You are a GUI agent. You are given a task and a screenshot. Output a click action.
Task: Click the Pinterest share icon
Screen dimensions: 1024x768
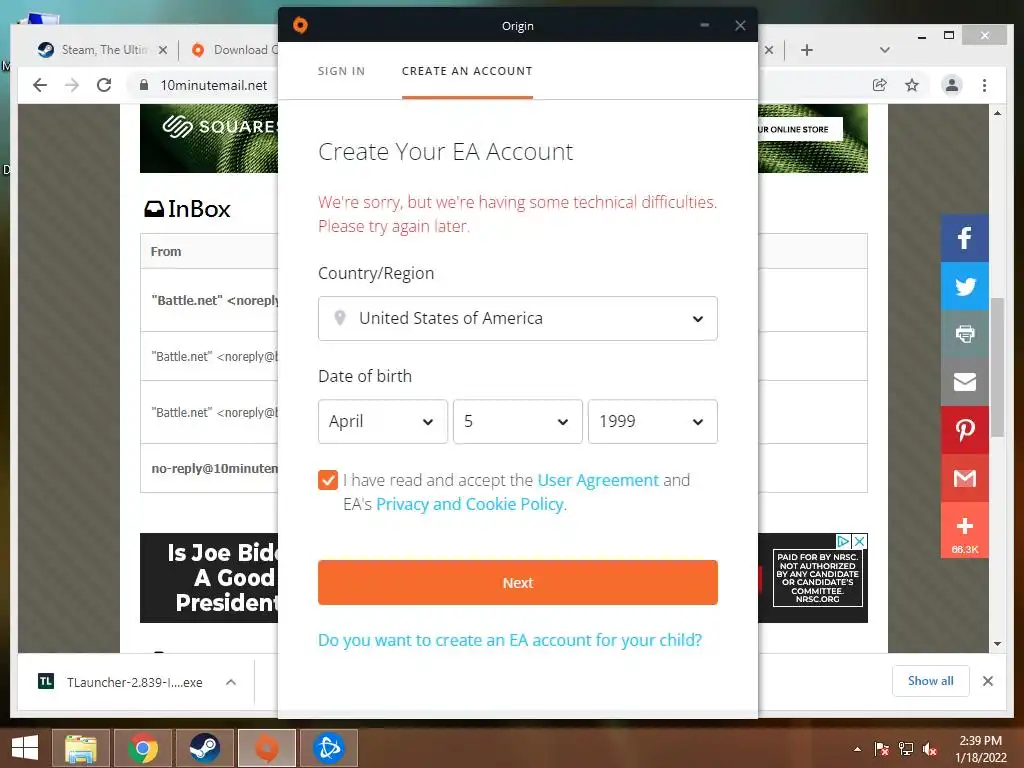(965, 430)
